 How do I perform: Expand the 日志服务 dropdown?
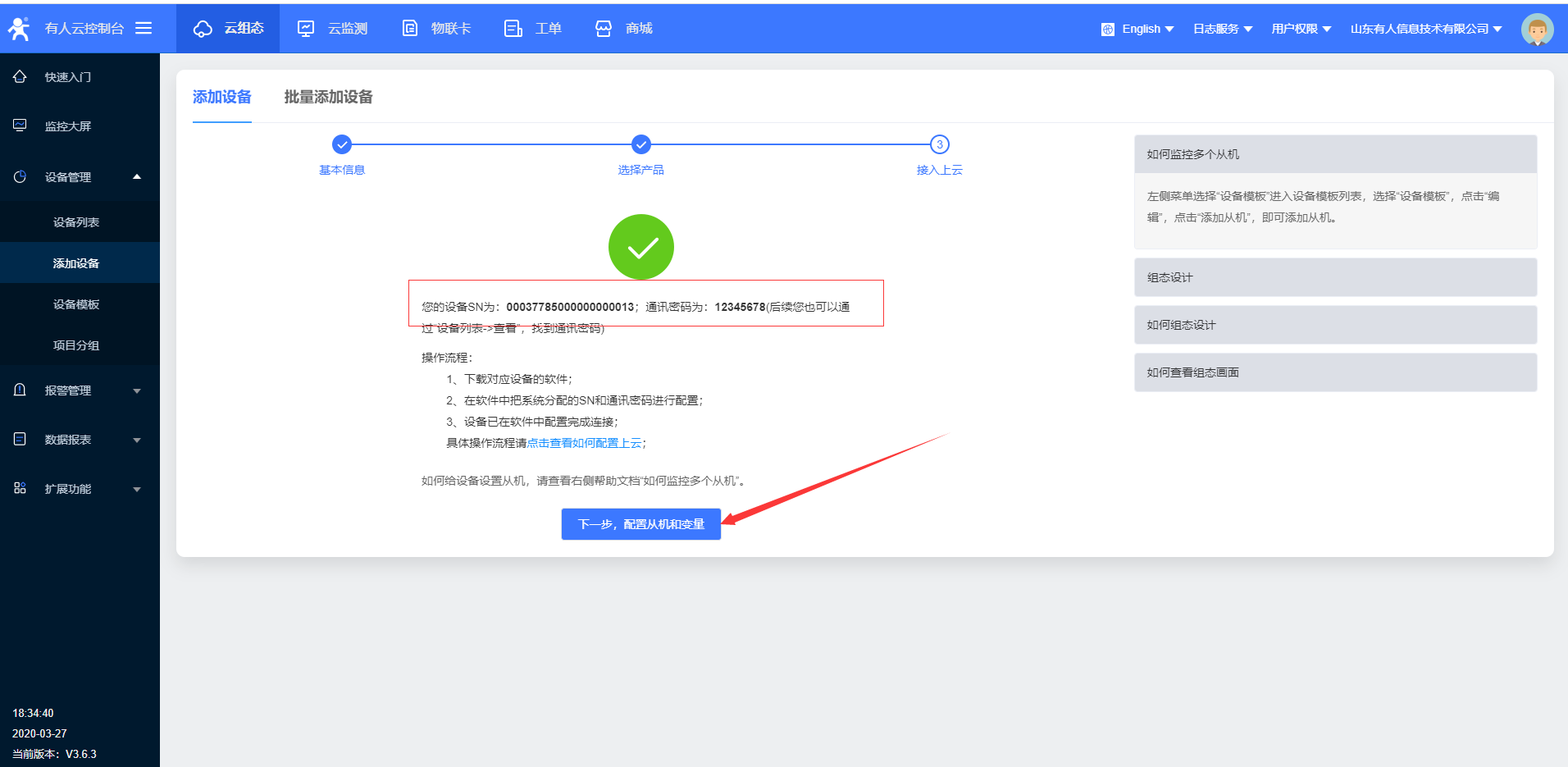pyautogui.click(x=1222, y=29)
